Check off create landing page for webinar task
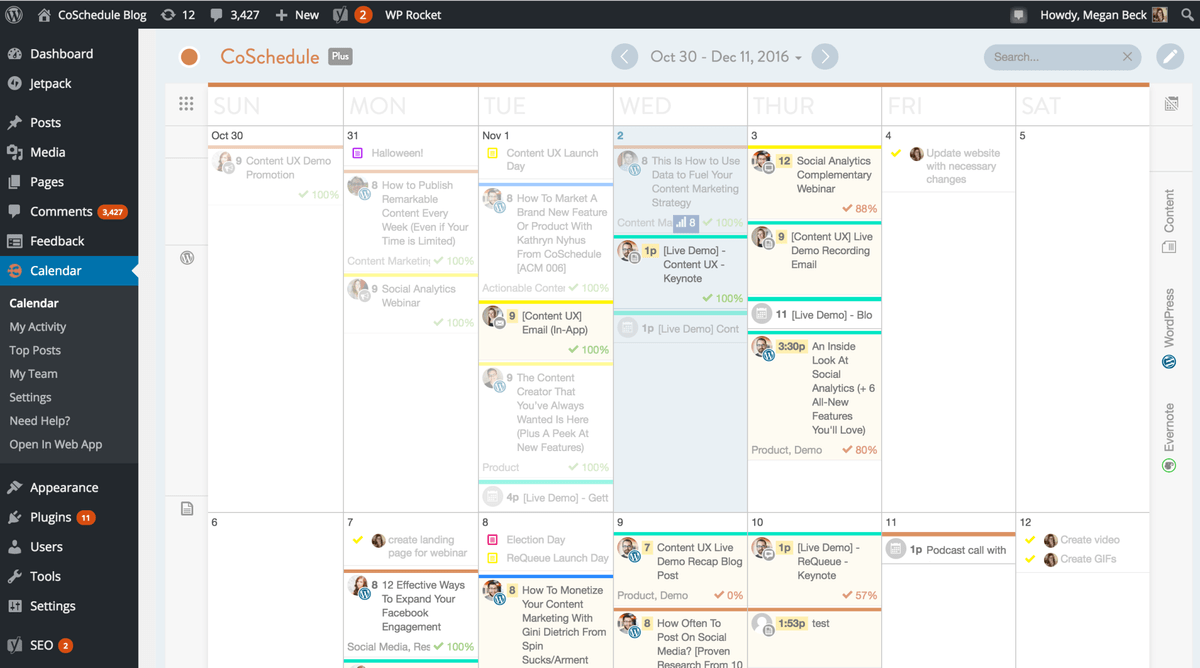The width and height of the screenshot is (1200, 668). [x=358, y=540]
